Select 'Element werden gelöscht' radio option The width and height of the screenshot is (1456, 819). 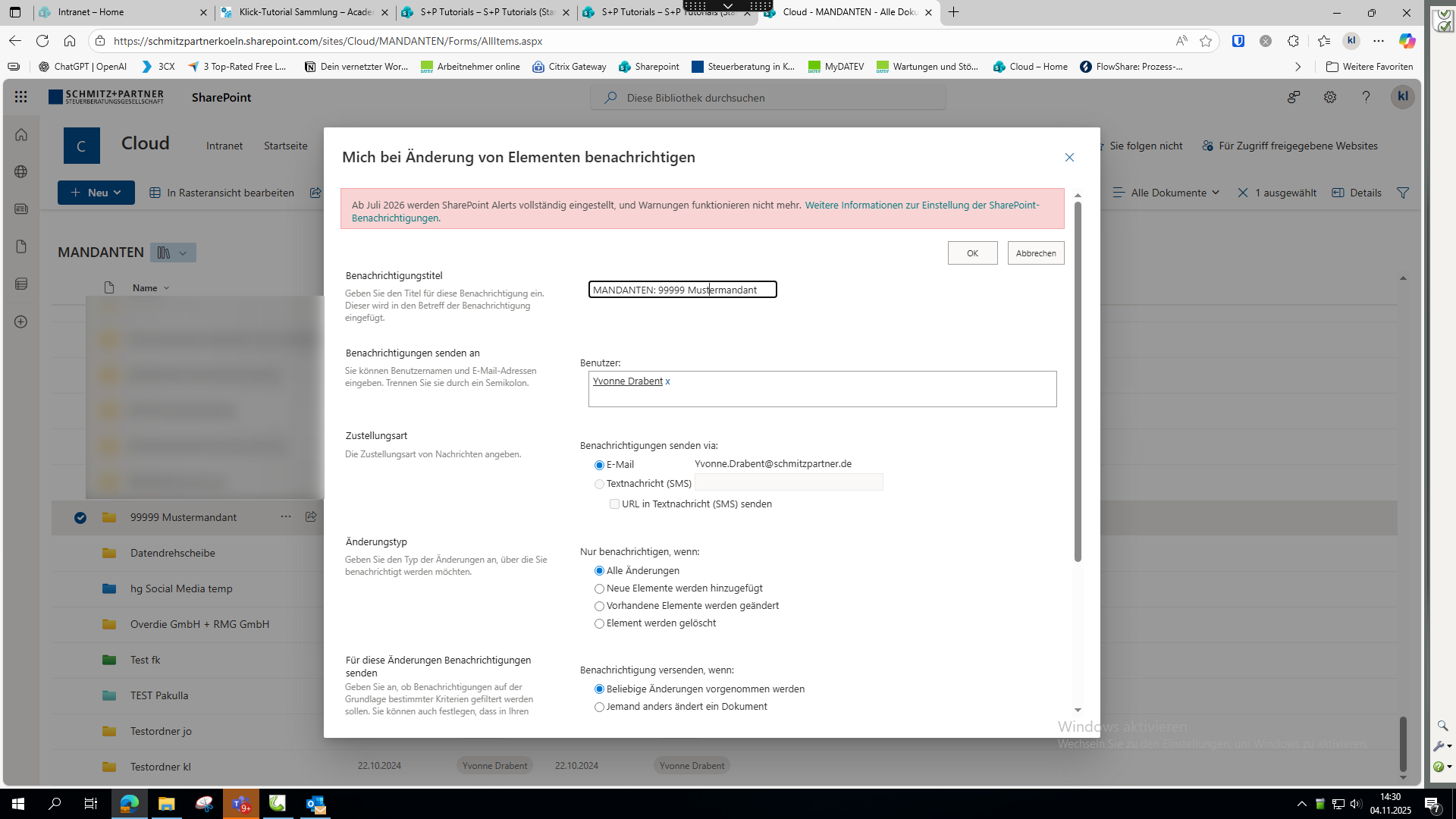pos(599,623)
